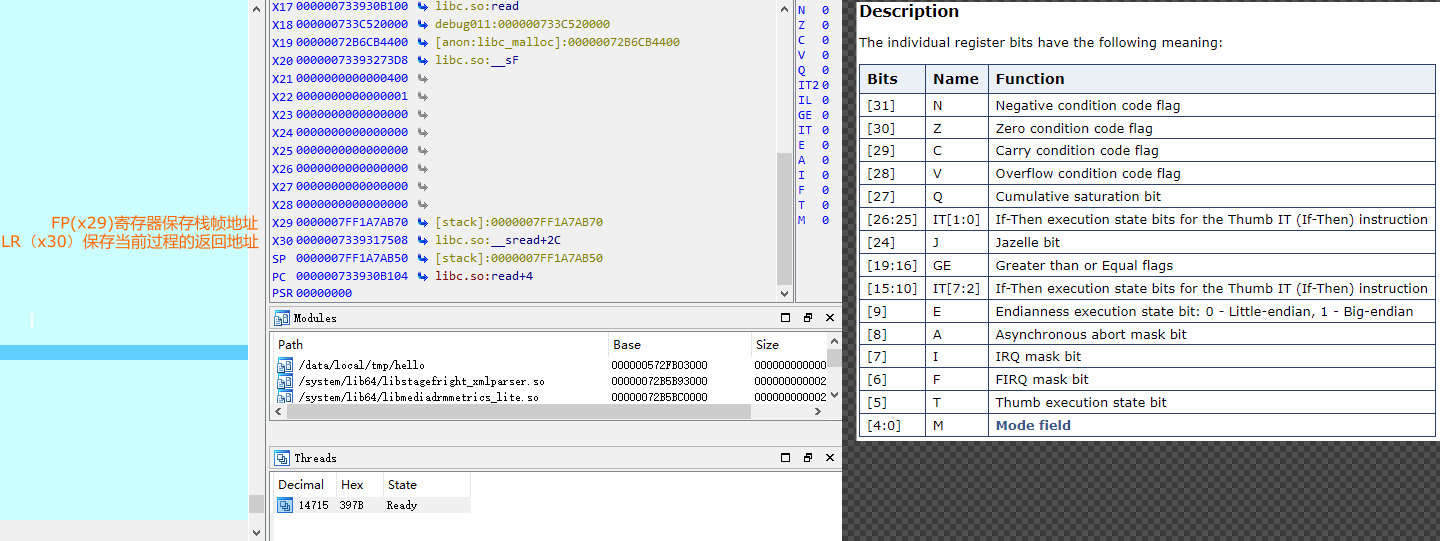This screenshot has width=1440, height=541.
Task: Click the module icon for libstagefright_xmlparser.so
Action: tap(285, 381)
